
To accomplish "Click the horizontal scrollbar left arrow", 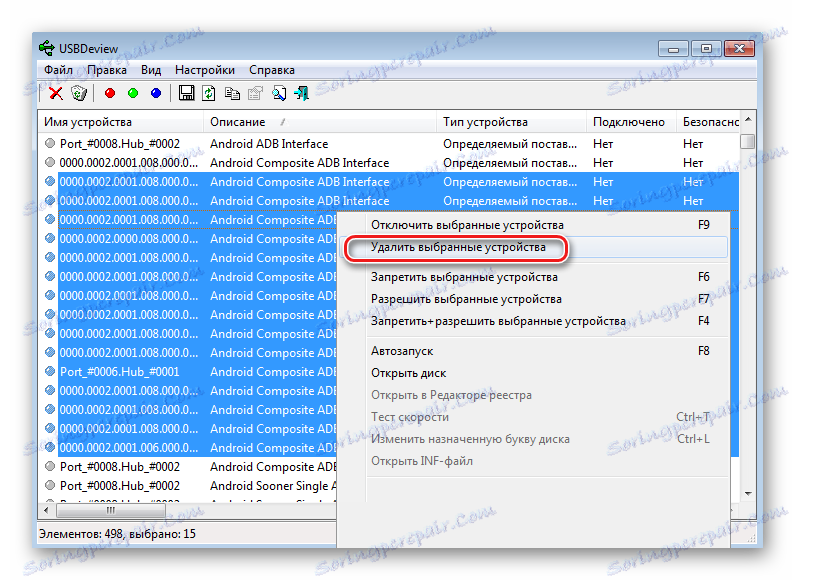I will point(46,510).
